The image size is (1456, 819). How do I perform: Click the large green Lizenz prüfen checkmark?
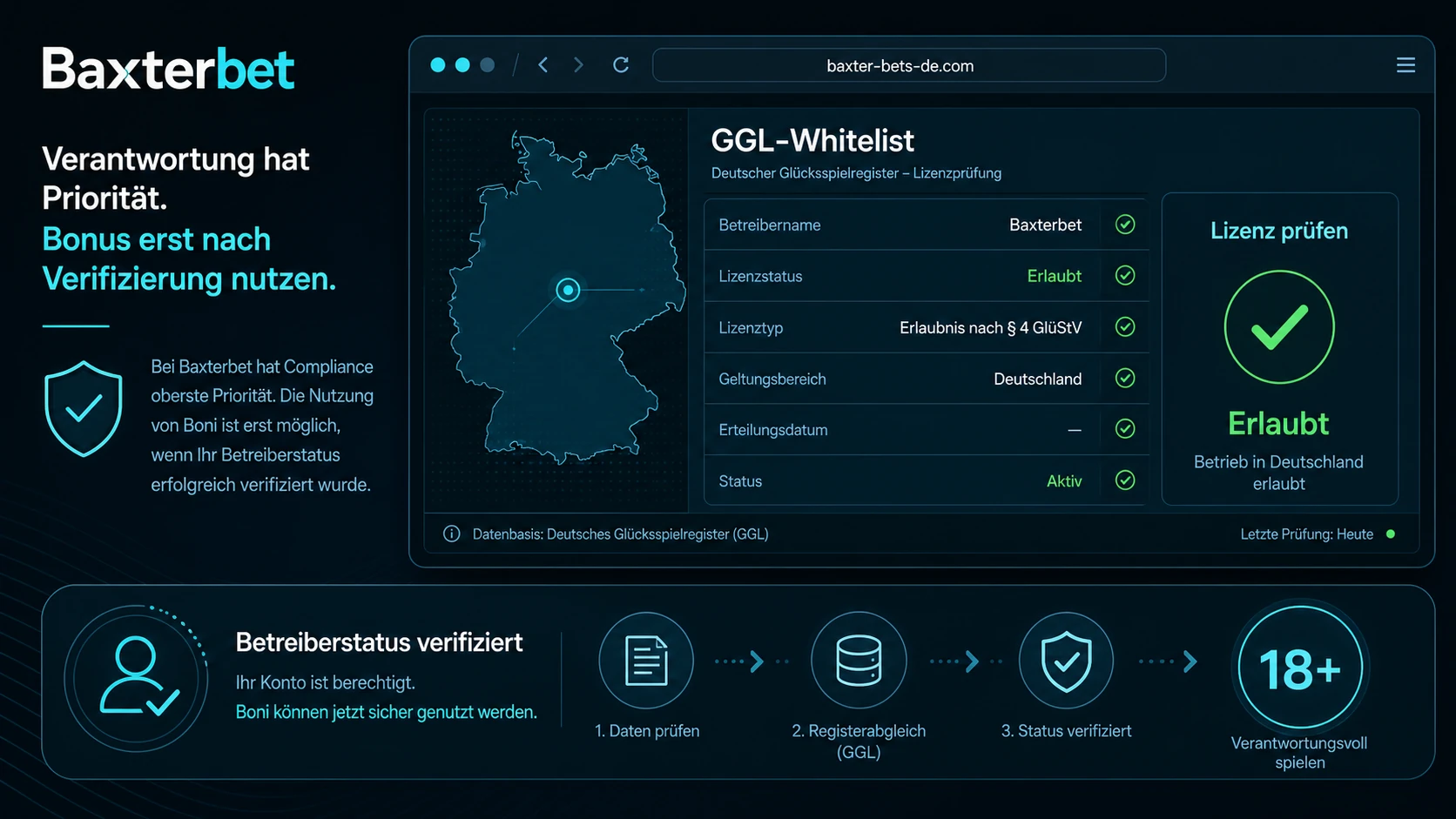tap(1279, 327)
